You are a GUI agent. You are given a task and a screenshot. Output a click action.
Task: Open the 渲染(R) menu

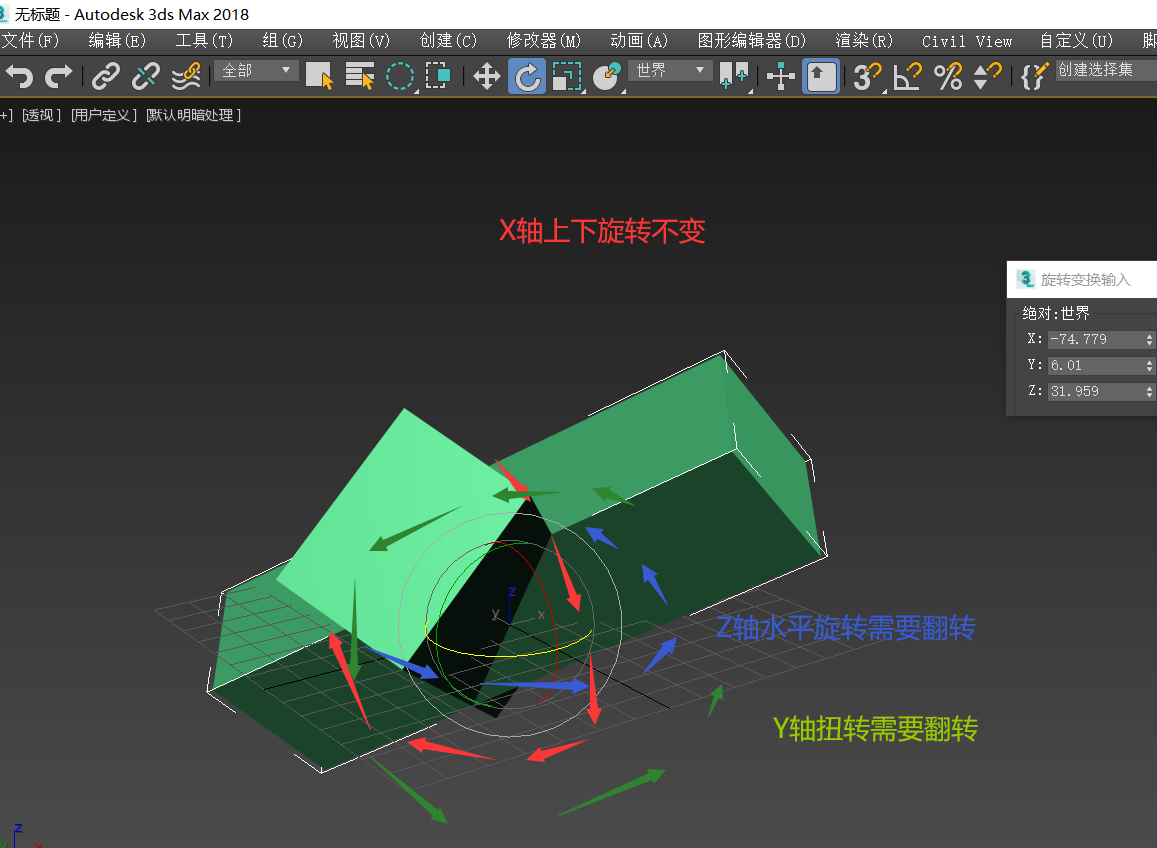click(864, 41)
